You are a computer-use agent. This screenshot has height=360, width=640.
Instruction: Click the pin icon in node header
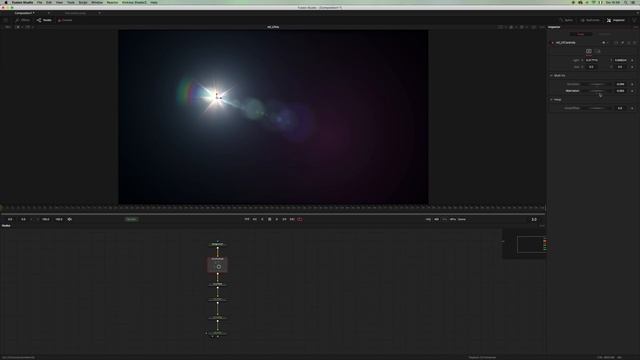tap(622, 43)
